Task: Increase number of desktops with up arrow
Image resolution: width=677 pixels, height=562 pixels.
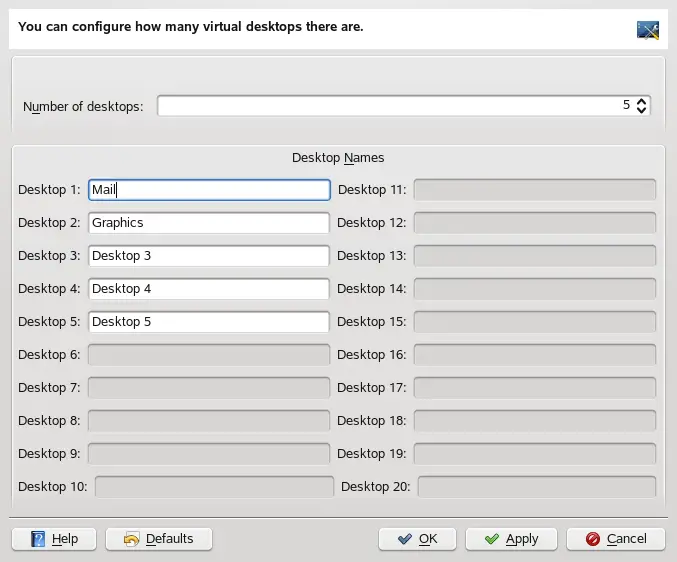Action: [642, 101]
